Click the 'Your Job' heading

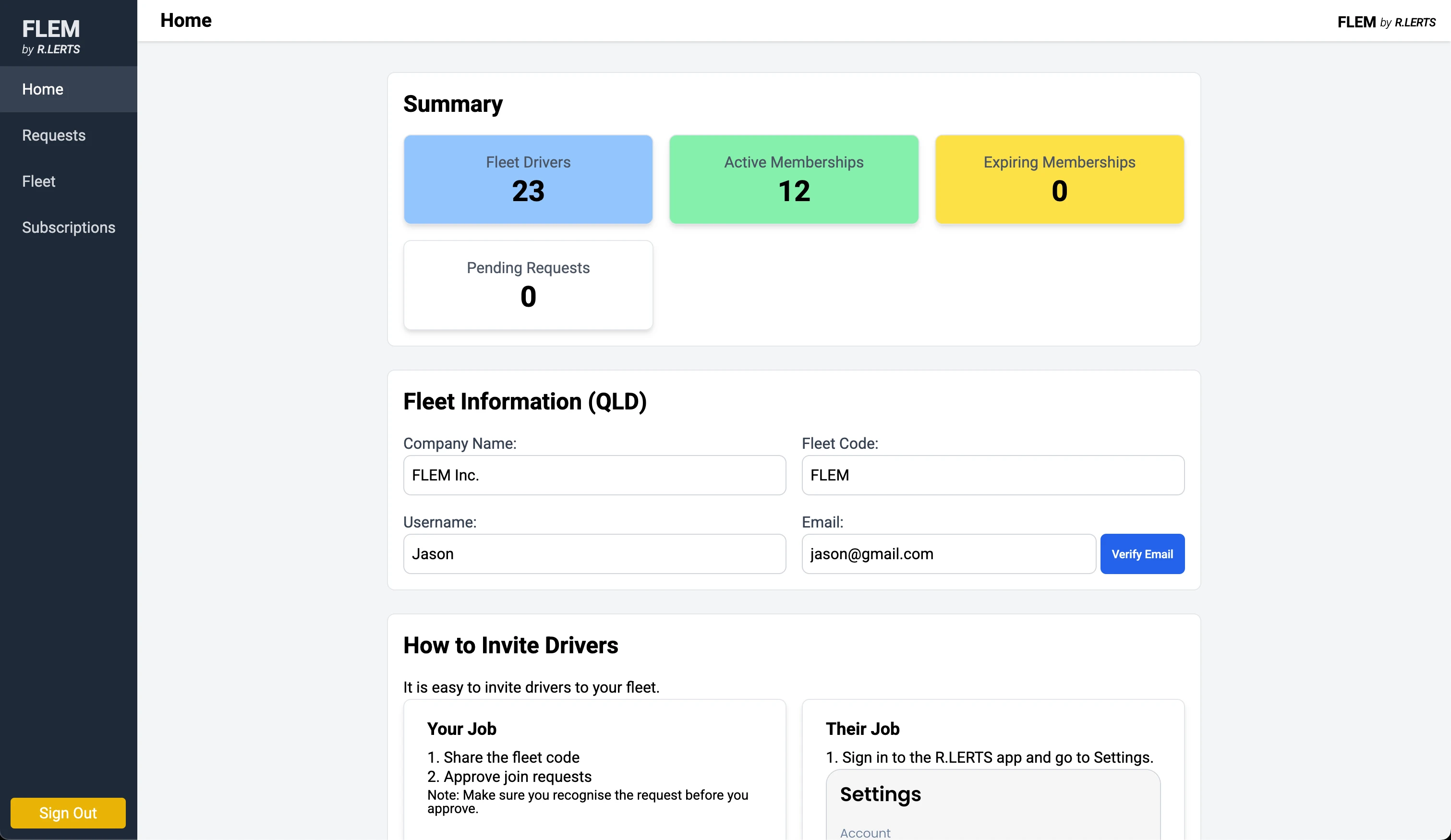pos(461,729)
